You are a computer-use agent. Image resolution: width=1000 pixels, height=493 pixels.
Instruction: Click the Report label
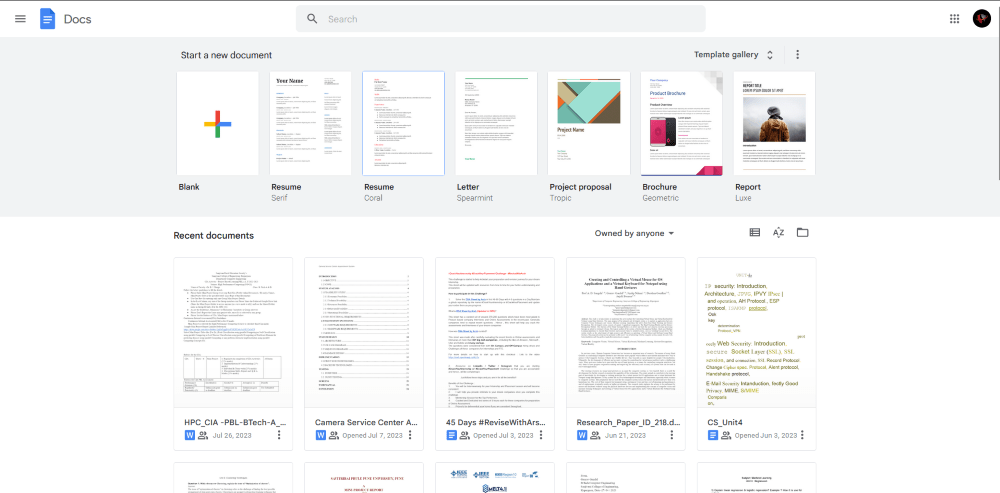pos(747,187)
